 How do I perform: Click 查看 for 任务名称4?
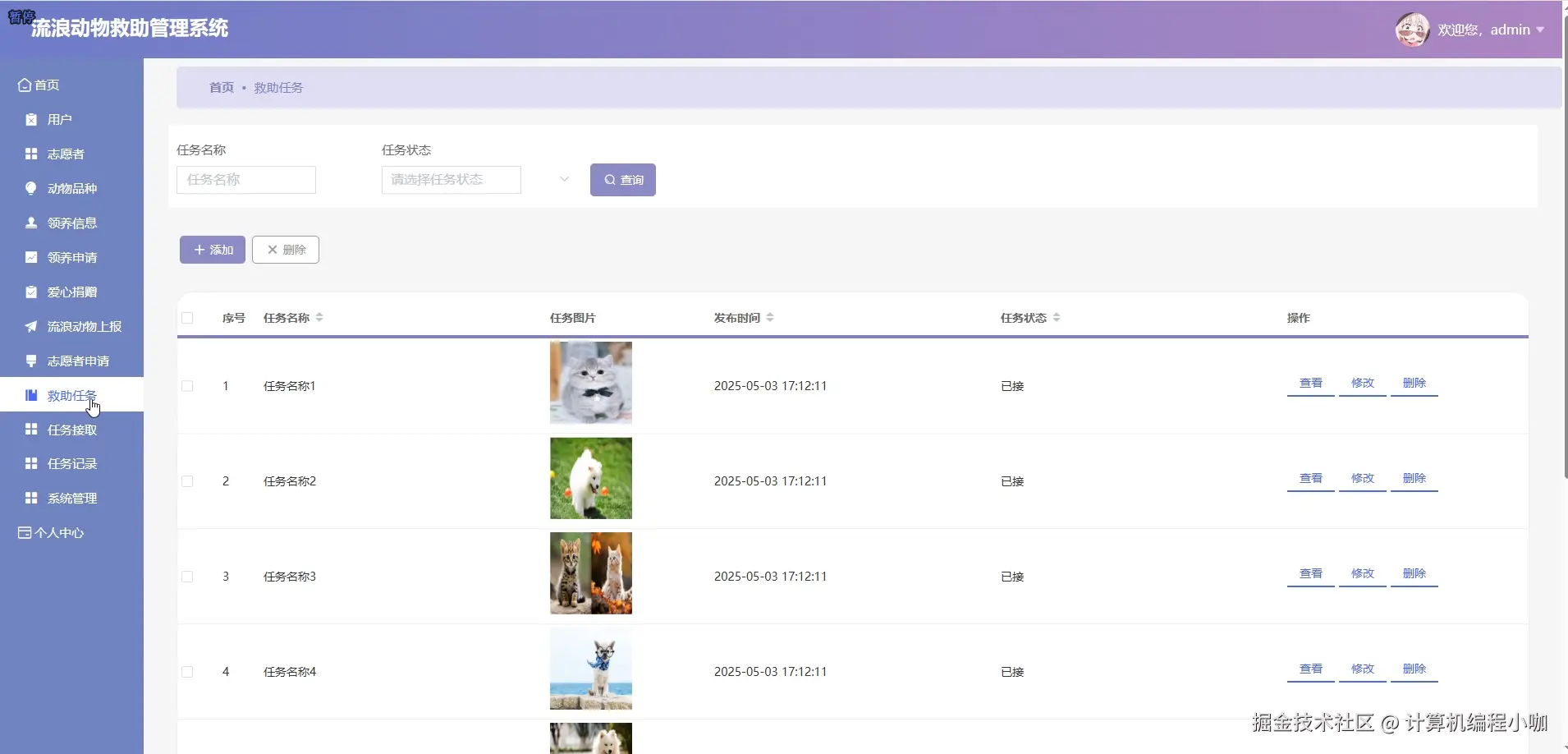pyautogui.click(x=1311, y=669)
